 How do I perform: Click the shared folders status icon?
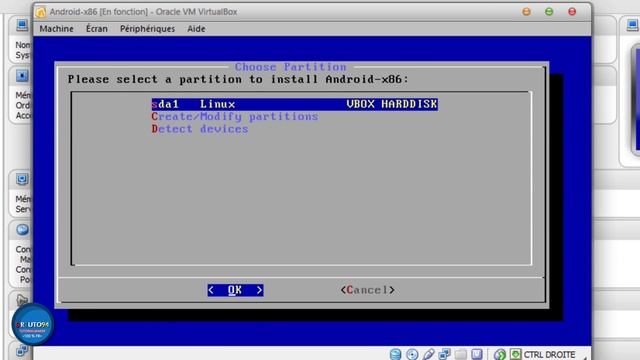pyautogui.click(x=460, y=354)
